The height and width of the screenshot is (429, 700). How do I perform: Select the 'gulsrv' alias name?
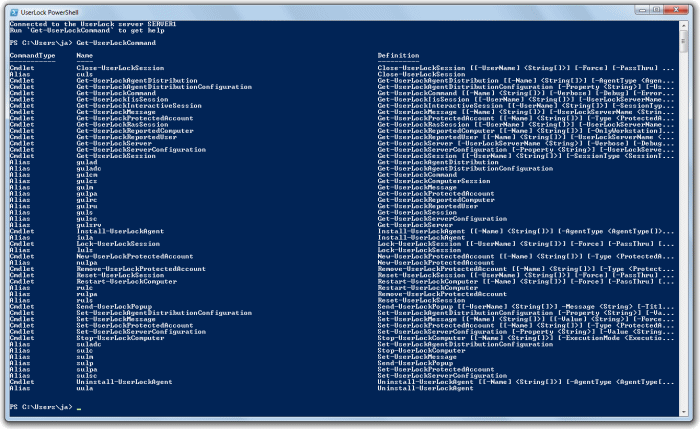click(89, 225)
